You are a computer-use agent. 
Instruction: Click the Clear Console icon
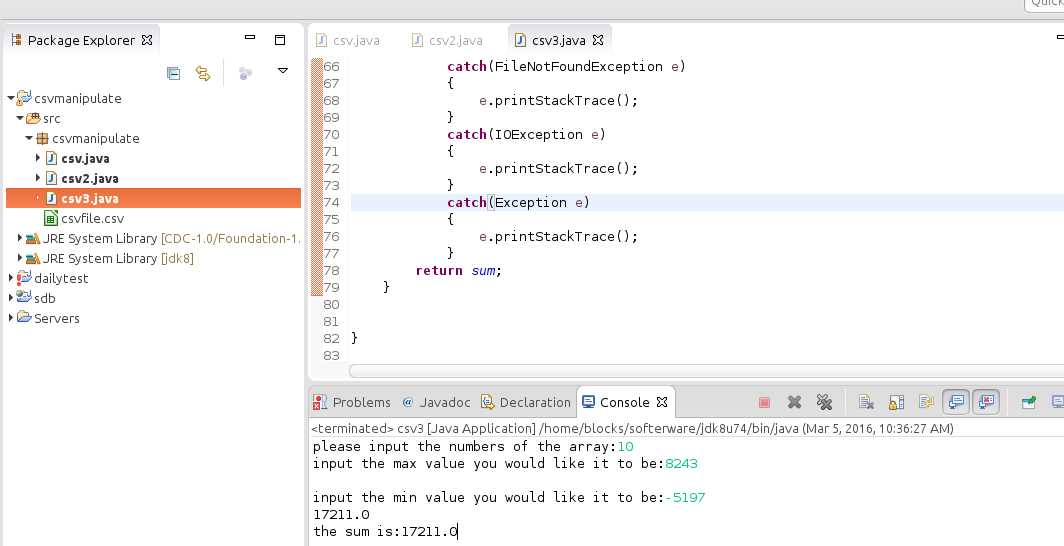pos(866,402)
